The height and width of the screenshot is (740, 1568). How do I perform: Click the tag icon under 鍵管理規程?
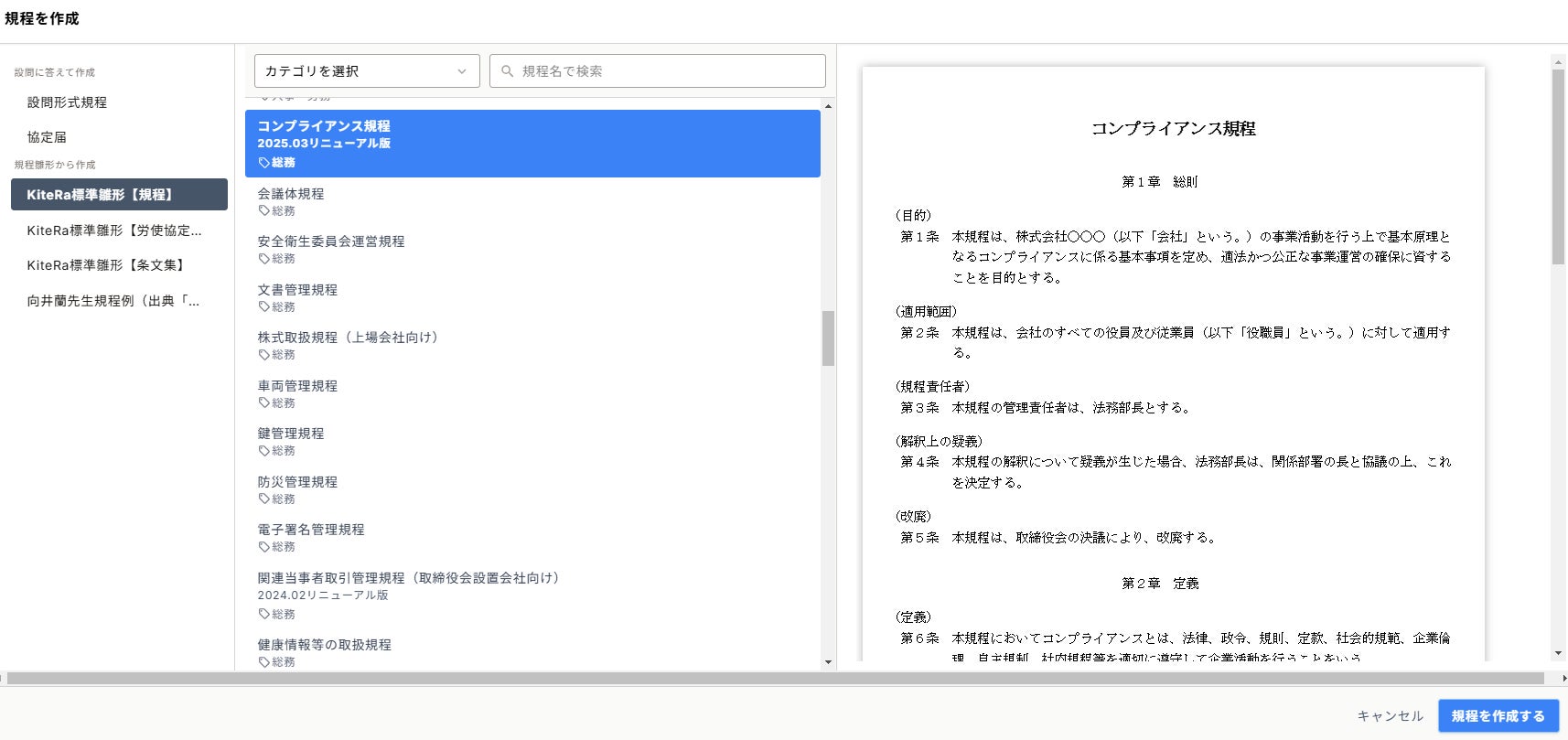pyautogui.click(x=263, y=451)
